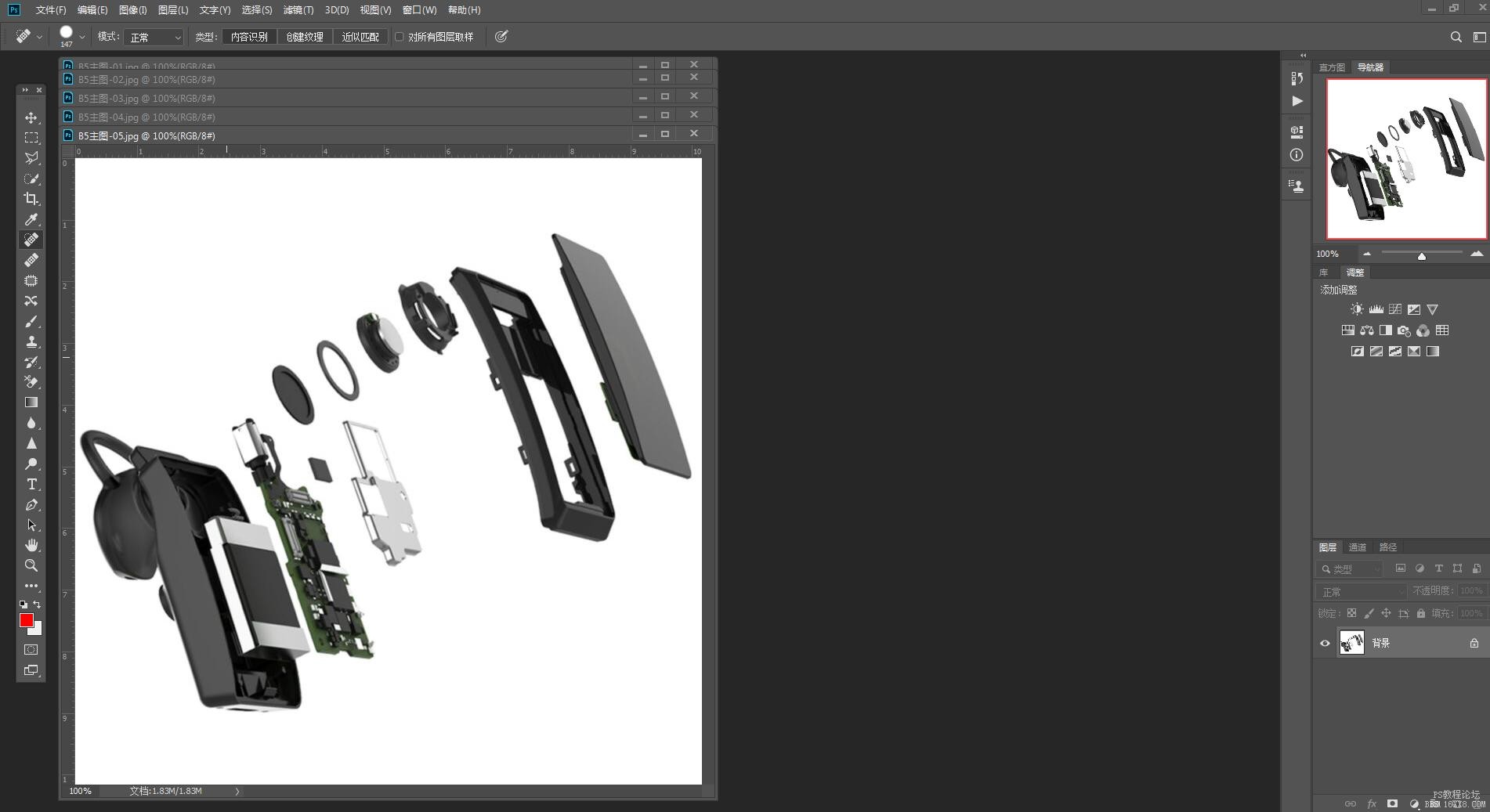Toggle the tablet pressure size button
1490x812 pixels.
tap(501, 37)
